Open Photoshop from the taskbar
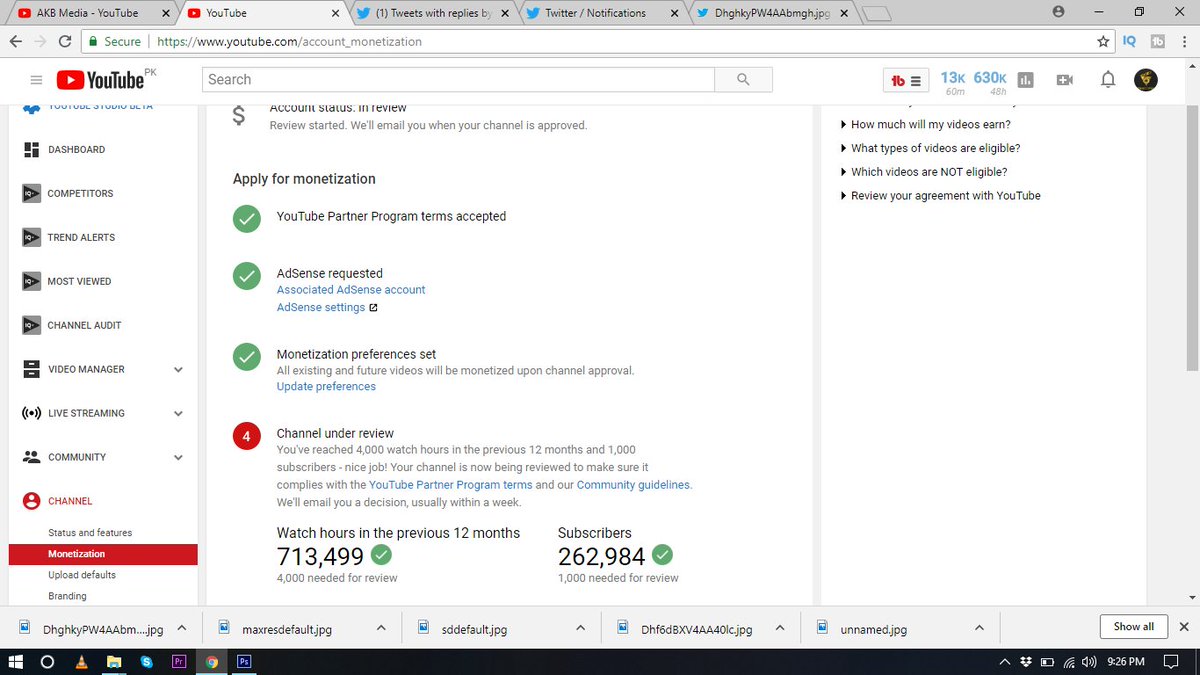 (244, 661)
